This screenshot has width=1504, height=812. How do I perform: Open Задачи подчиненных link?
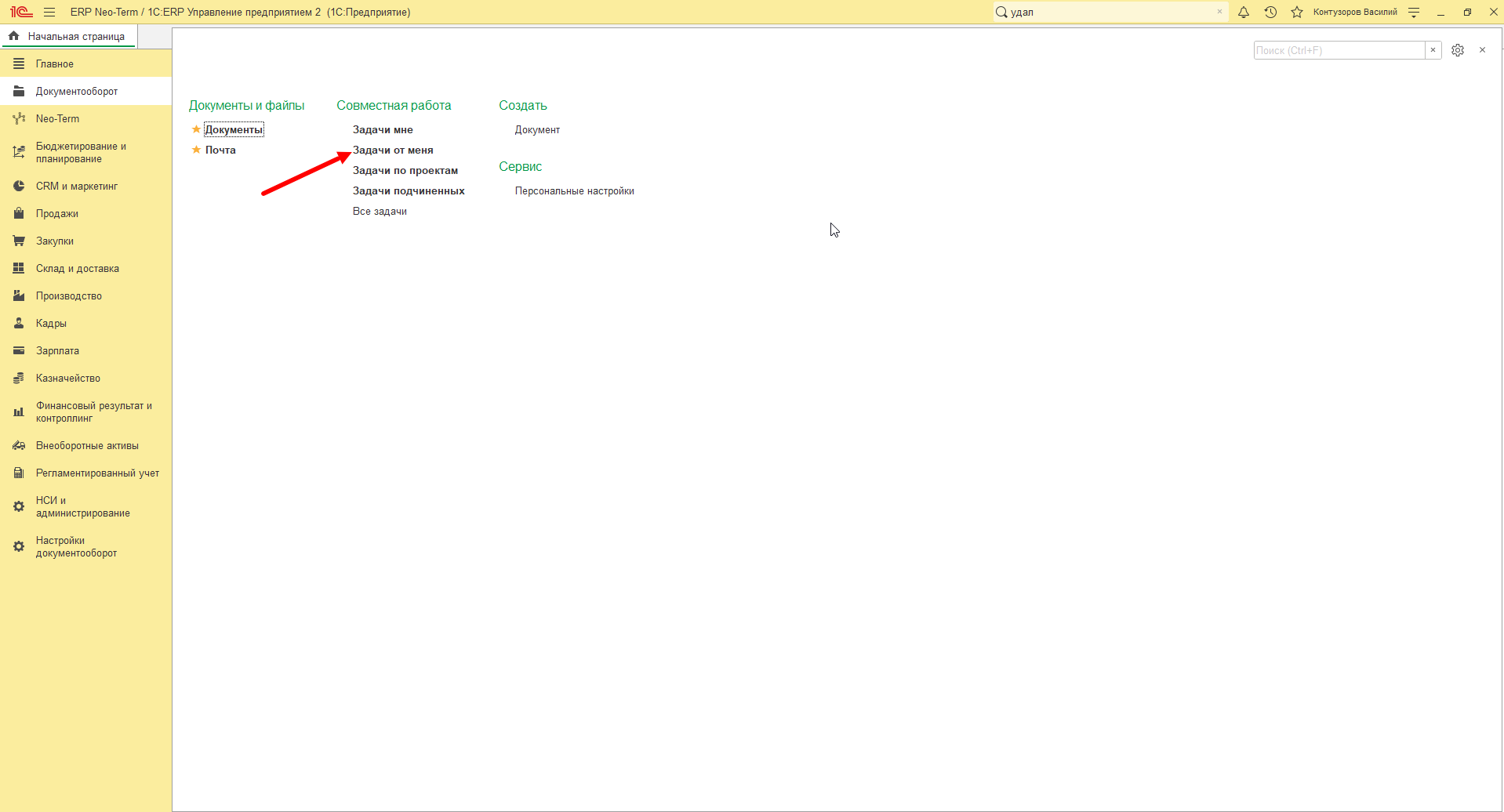click(x=409, y=190)
